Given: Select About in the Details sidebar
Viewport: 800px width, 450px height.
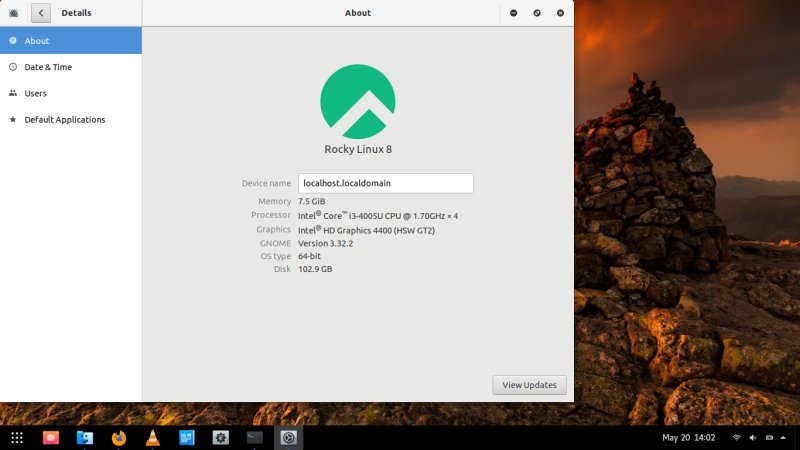Looking at the screenshot, I should click(70, 41).
